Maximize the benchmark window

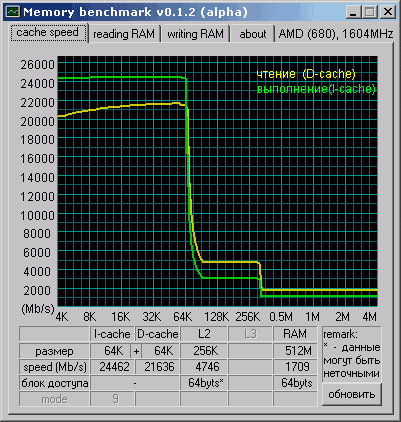[x=369, y=12]
